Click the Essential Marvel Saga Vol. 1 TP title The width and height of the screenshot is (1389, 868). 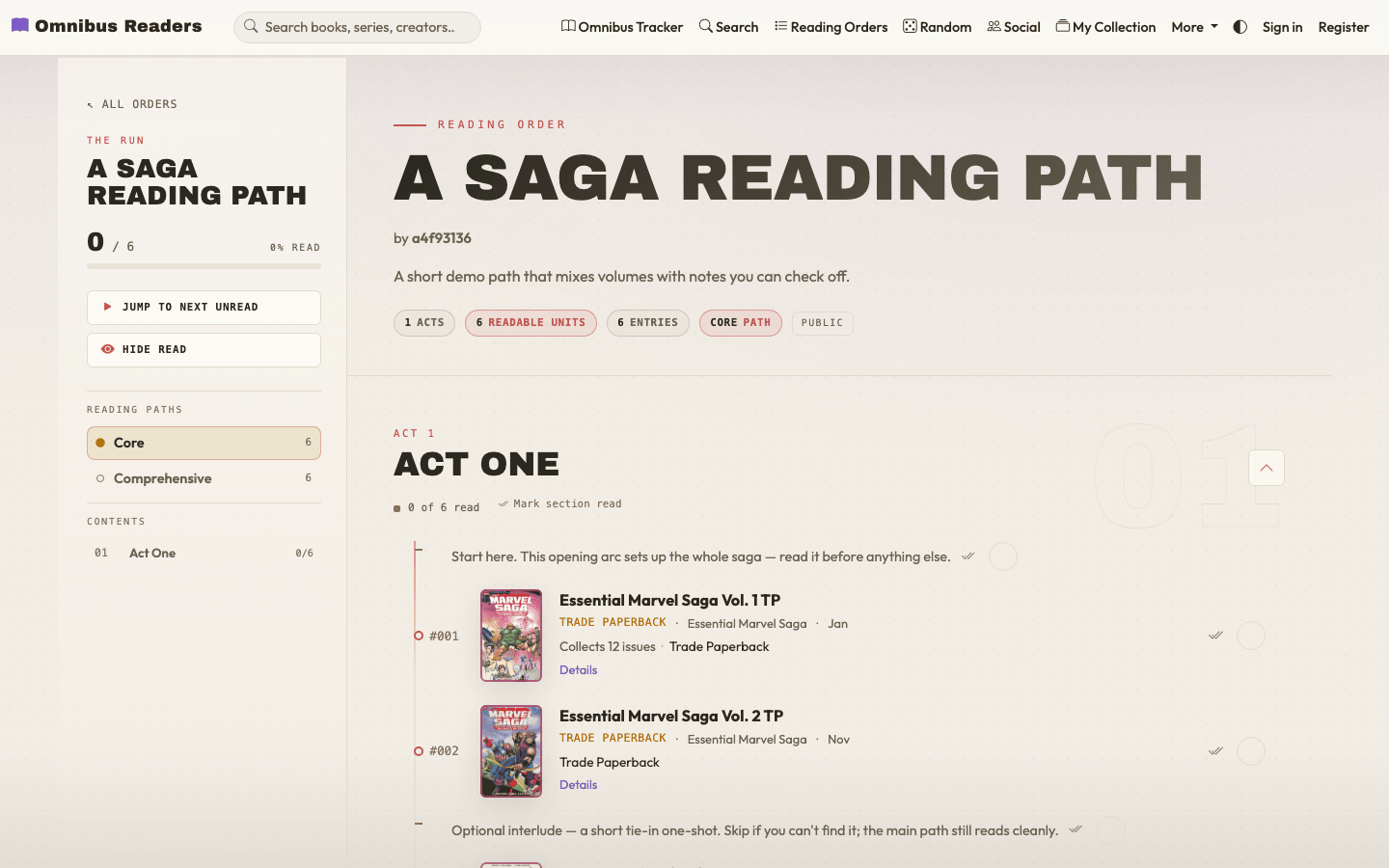[669, 600]
